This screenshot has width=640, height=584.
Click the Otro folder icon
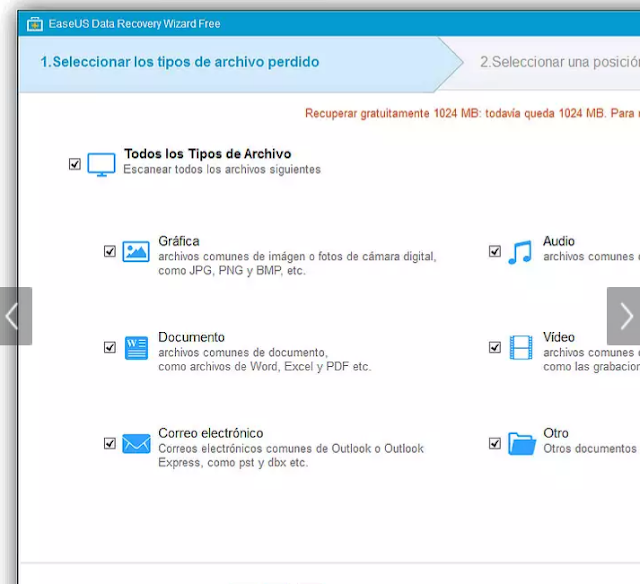[522, 444]
